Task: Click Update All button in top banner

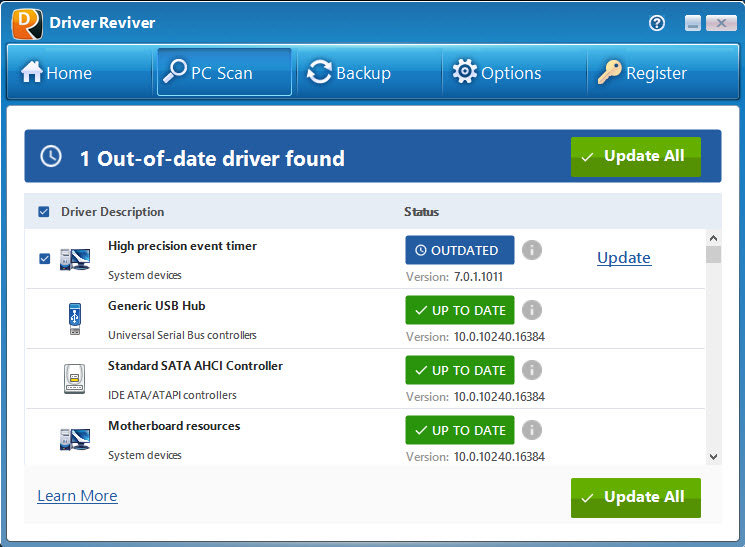Action: coord(636,157)
